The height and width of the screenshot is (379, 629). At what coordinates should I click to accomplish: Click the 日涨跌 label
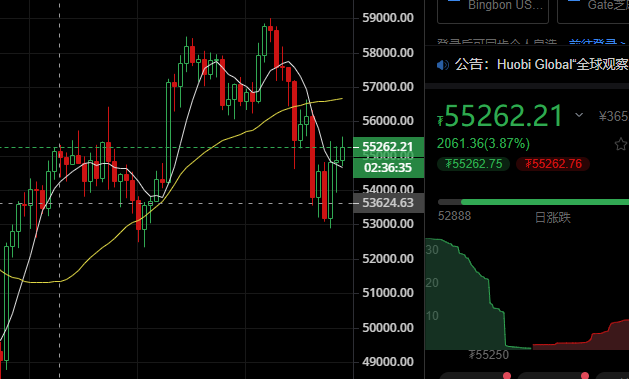click(552, 218)
